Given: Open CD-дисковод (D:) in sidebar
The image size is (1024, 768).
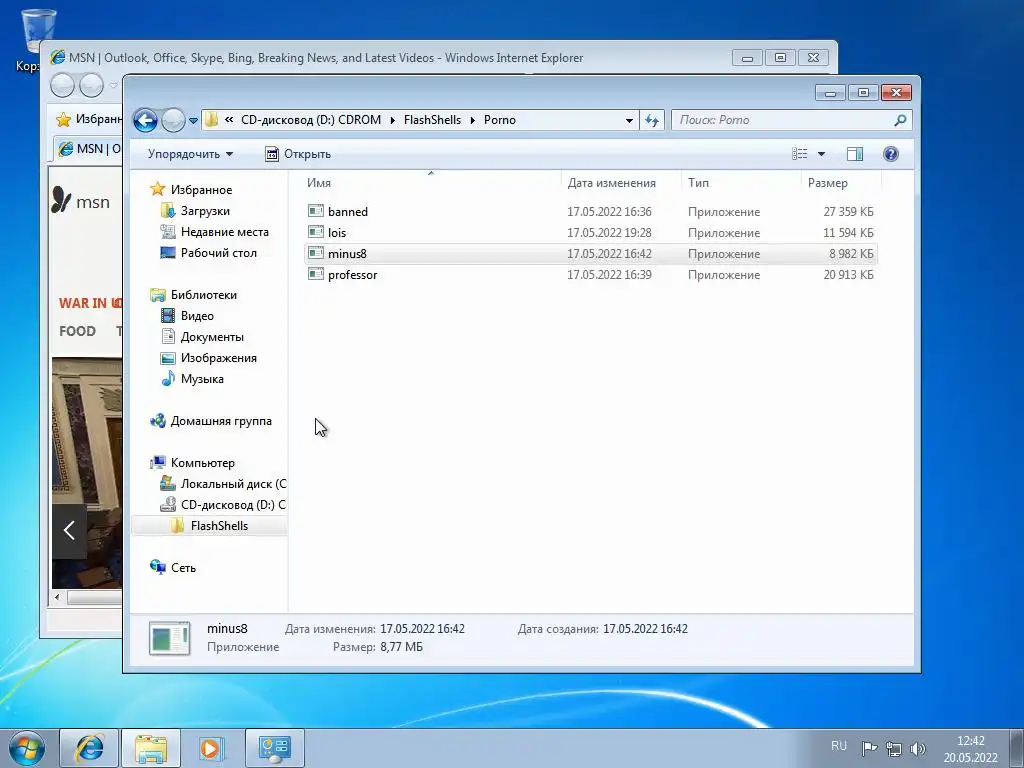Looking at the screenshot, I should (232, 505).
